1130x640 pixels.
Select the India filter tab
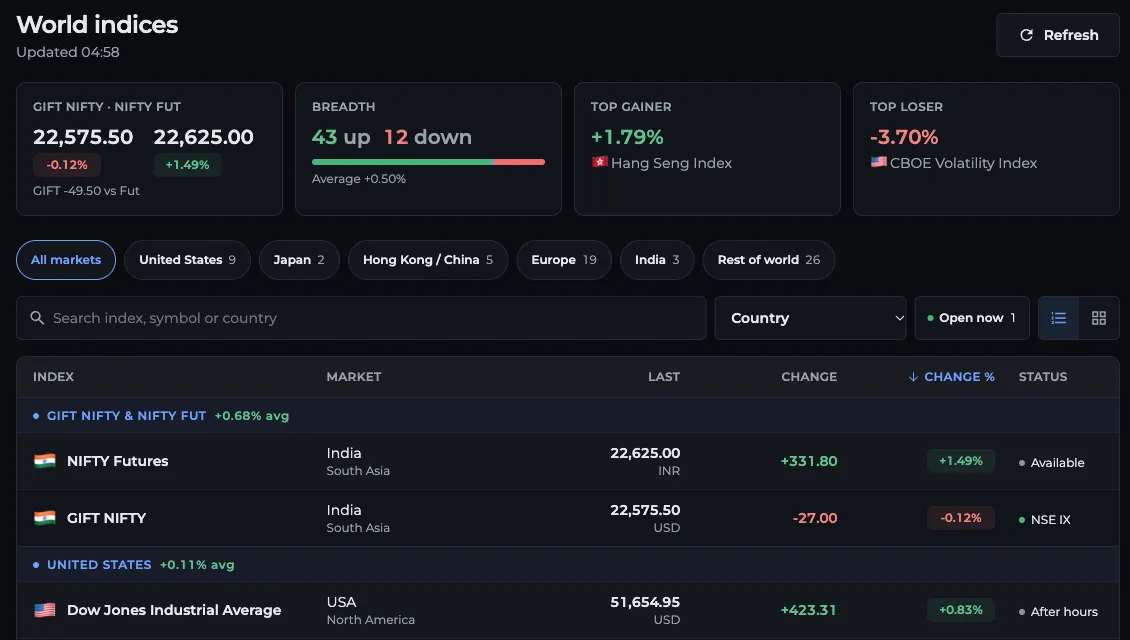(x=657, y=259)
